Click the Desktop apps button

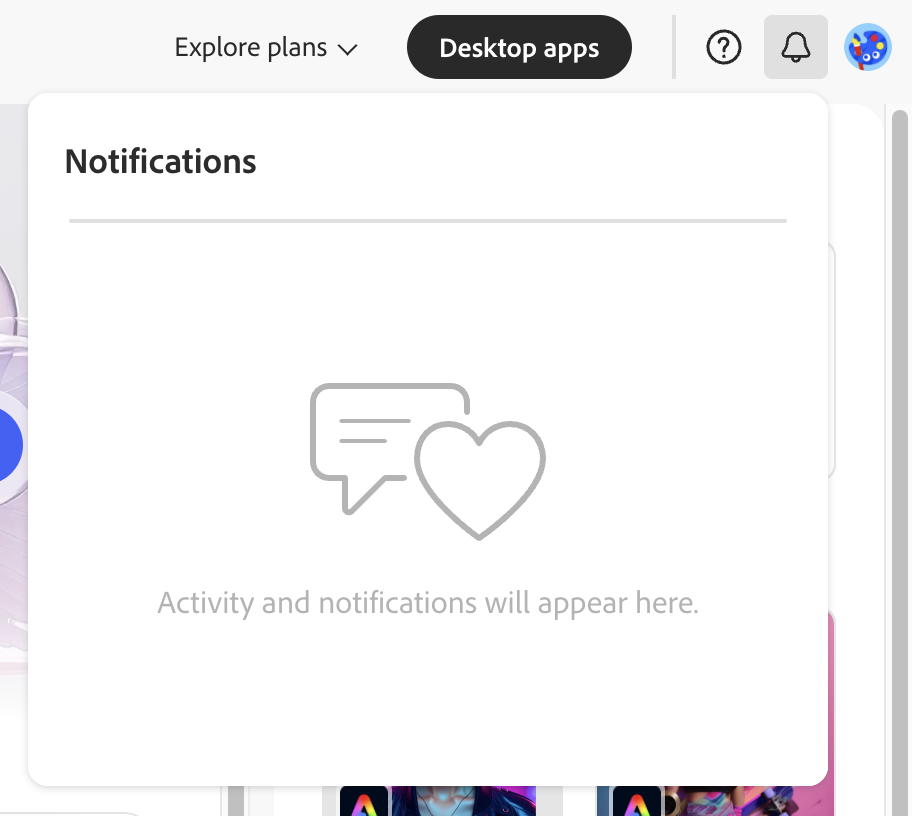[x=519, y=46]
